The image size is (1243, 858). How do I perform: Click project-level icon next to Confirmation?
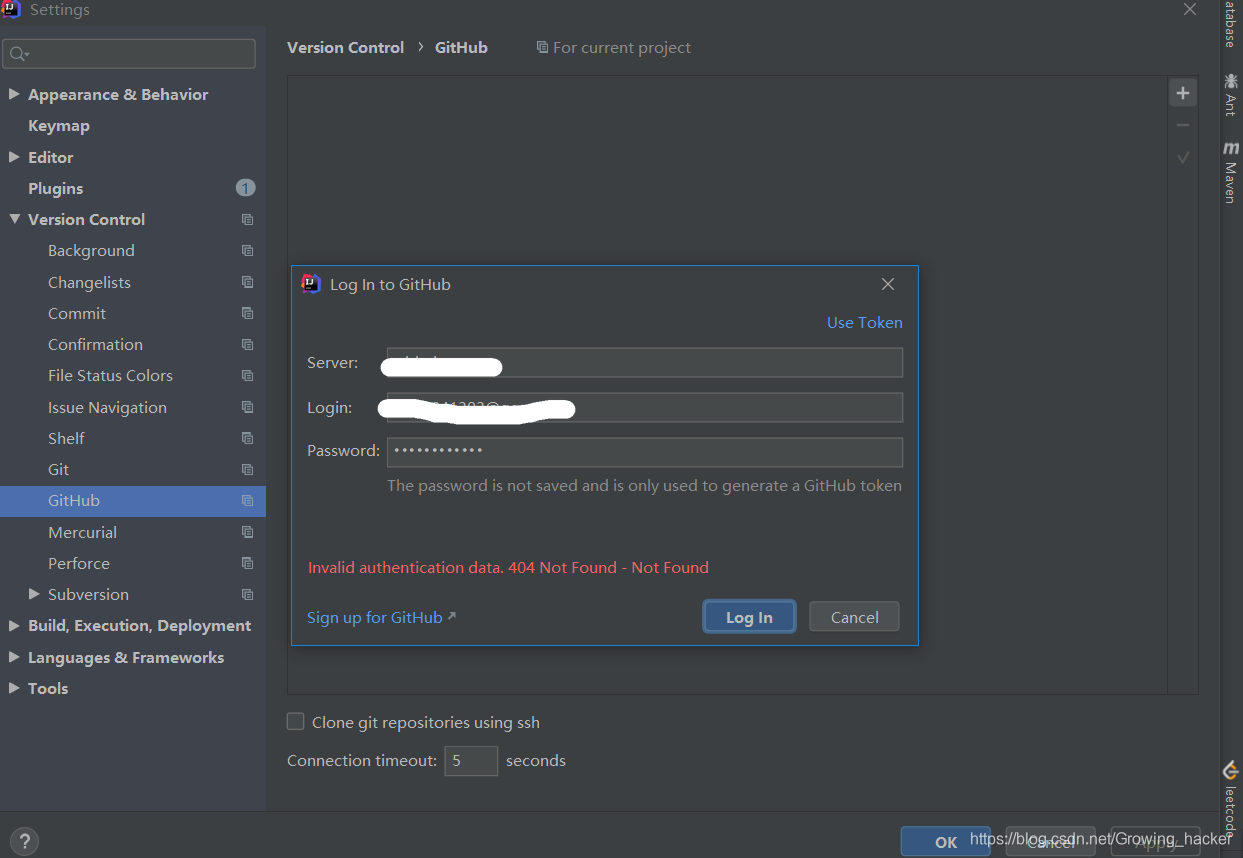pos(247,344)
